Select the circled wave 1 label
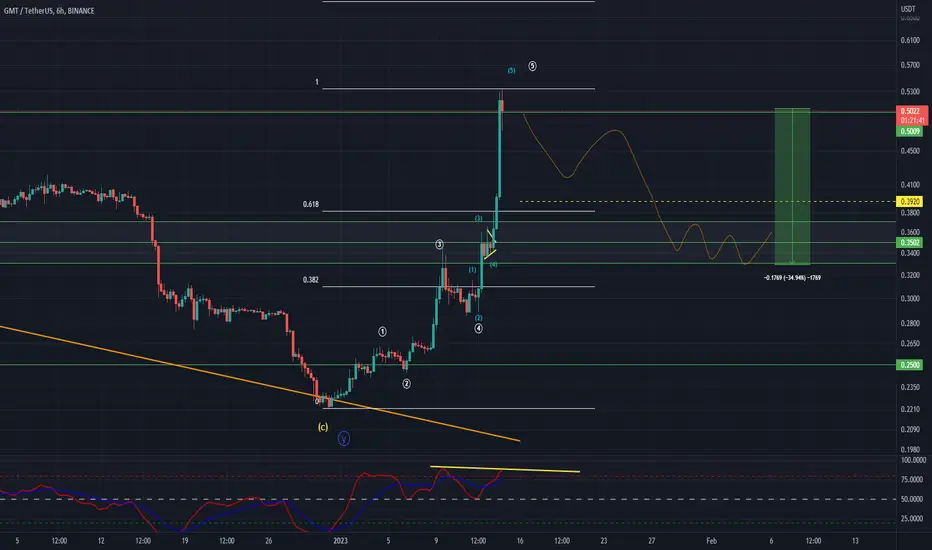The width and height of the screenshot is (932, 550). point(382,332)
